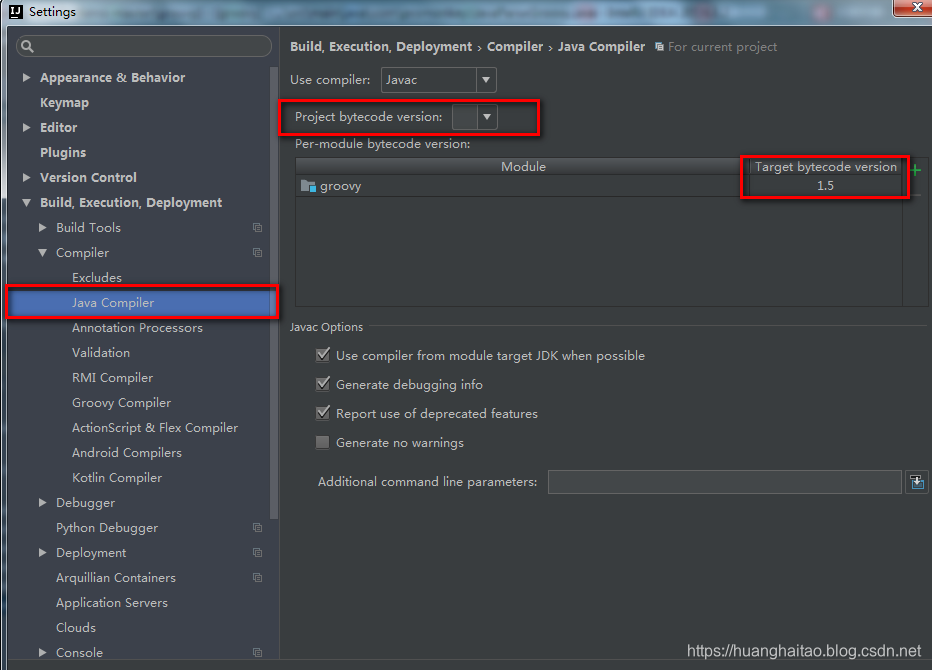Click the expand icon beside additional parameters field
The image size is (932, 670).
click(x=917, y=481)
